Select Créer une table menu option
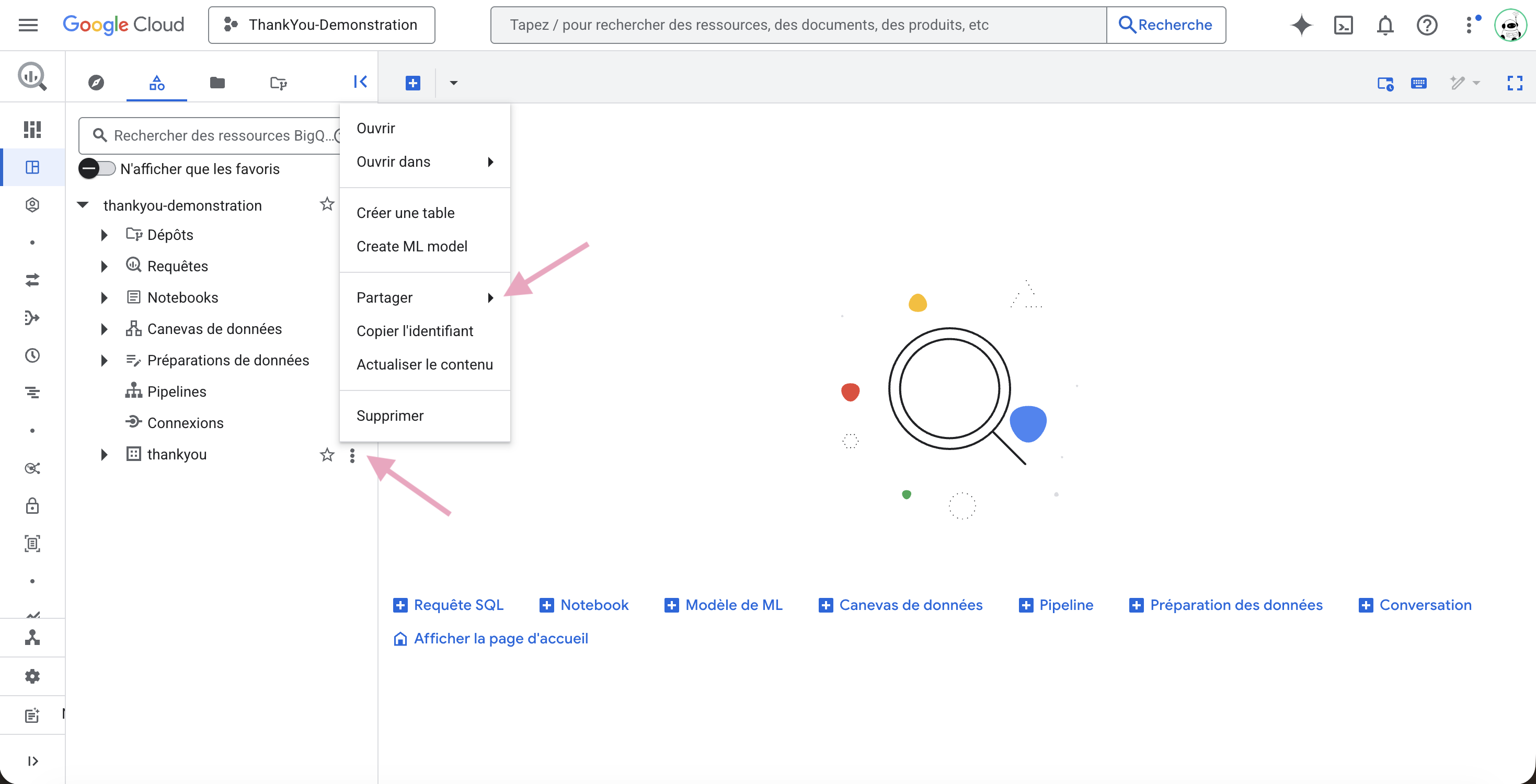The image size is (1536, 784). [406, 213]
